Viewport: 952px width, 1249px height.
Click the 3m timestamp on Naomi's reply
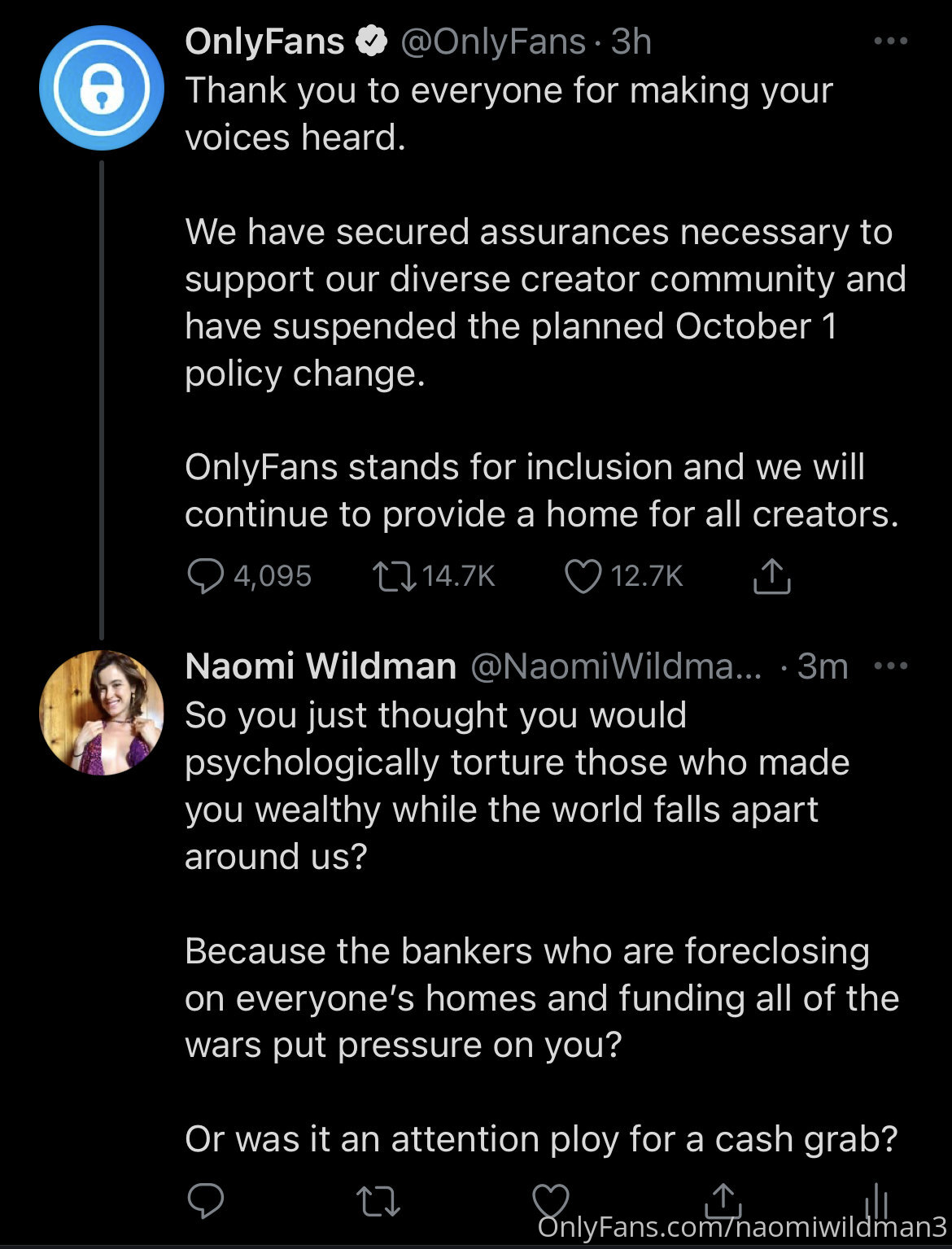[x=823, y=666]
